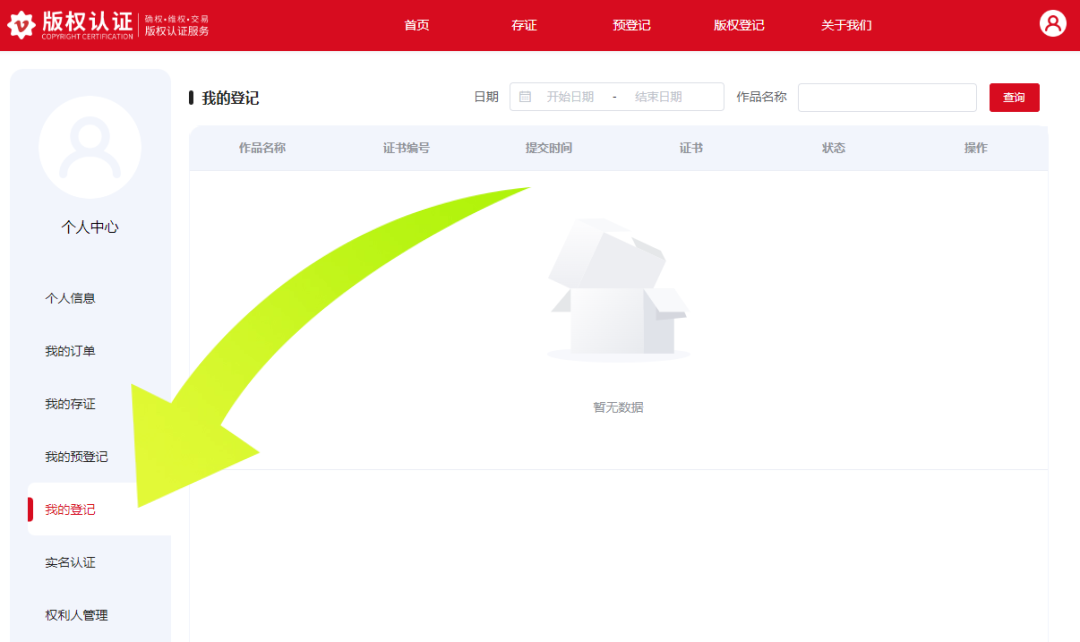
Task: Select 我的存证 in sidebar
Action: click(70, 404)
